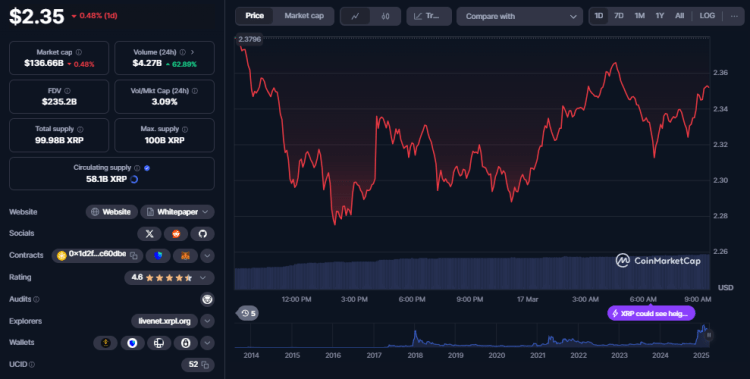Open the Website link button
This screenshot has height=379, width=750.
(111, 212)
